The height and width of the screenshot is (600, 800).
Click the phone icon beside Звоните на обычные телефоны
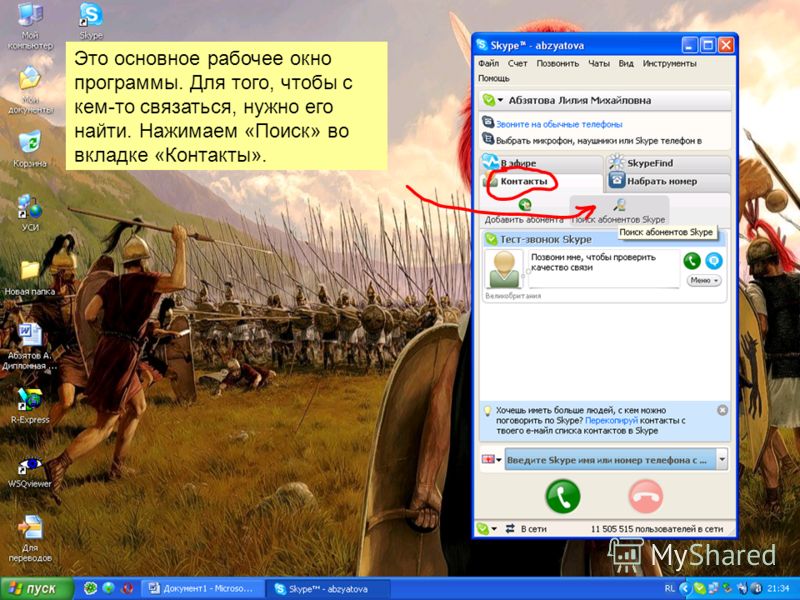coord(488,123)
